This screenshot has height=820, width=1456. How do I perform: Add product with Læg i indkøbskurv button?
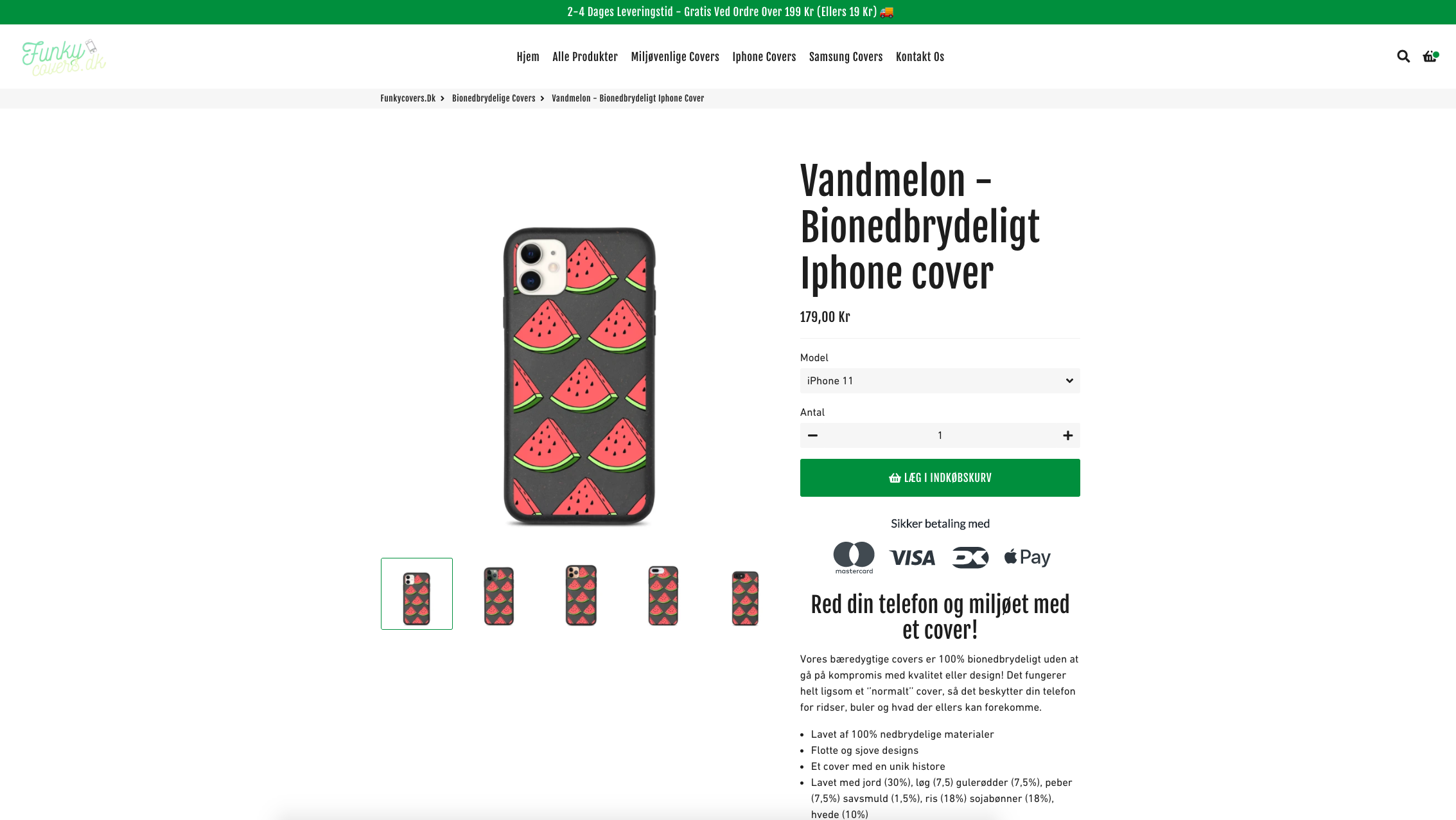[x=940, y=477]
